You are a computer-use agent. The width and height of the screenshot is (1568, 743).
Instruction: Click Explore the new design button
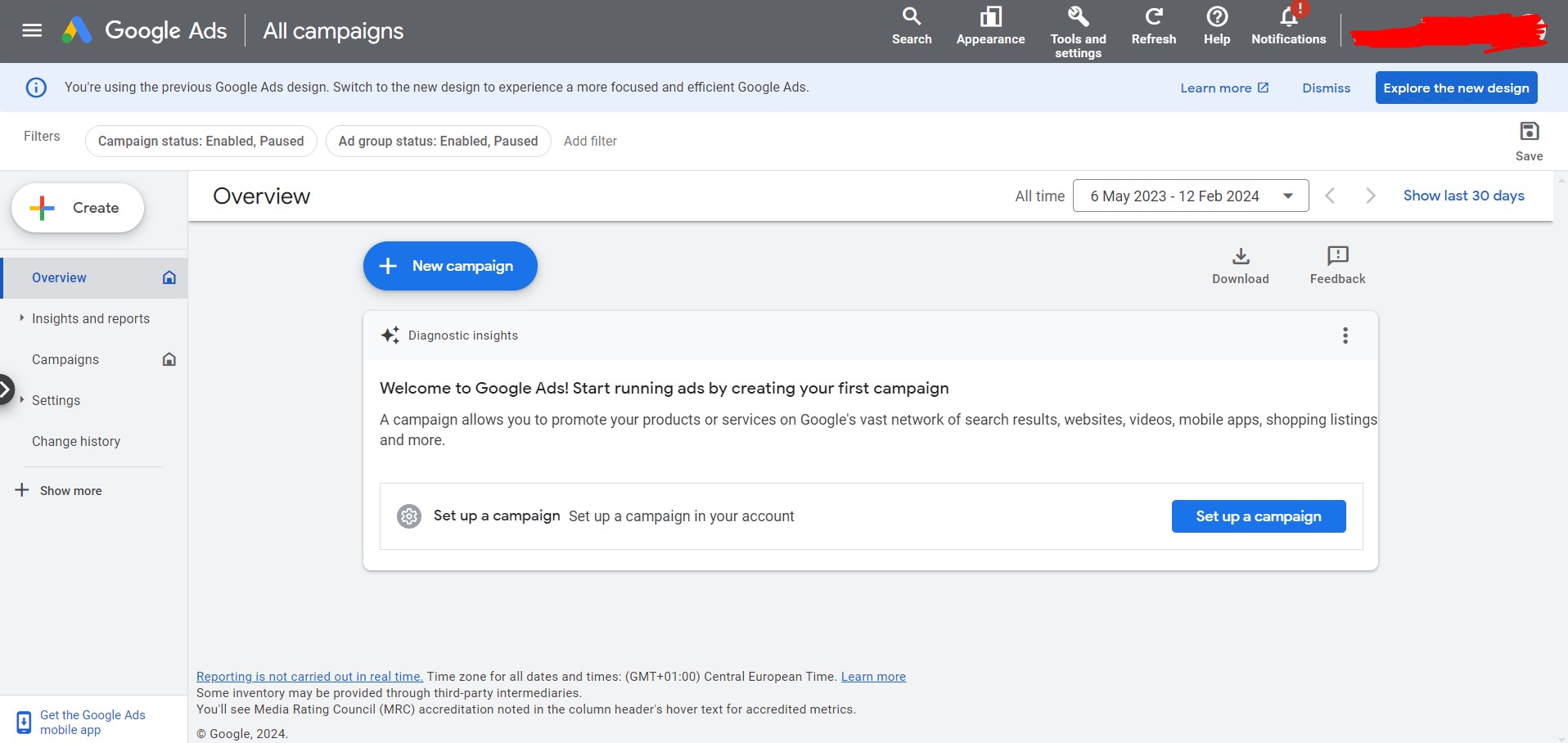[1456, 88]
